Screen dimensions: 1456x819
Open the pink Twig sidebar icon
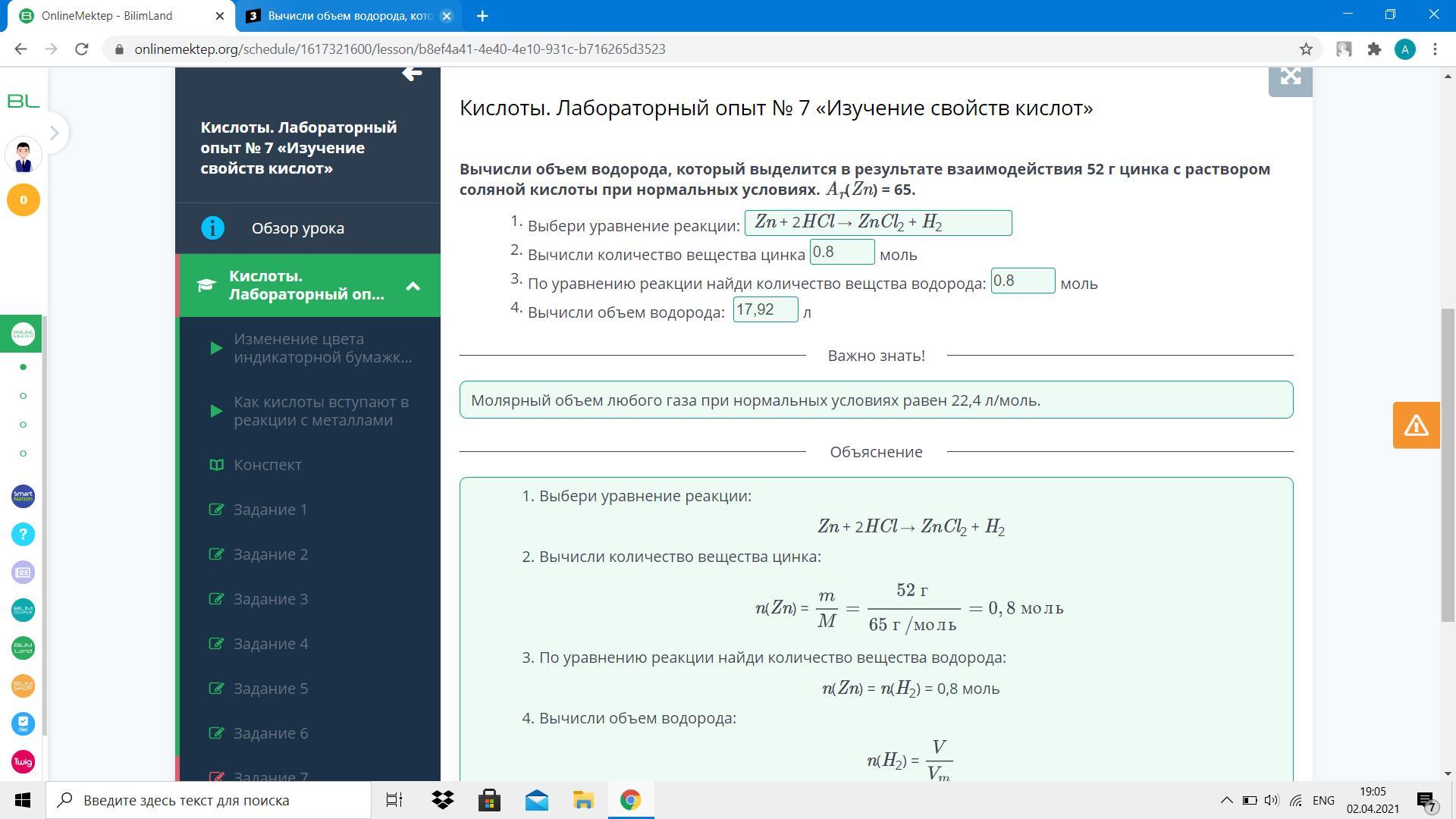[x=23, y=762]
